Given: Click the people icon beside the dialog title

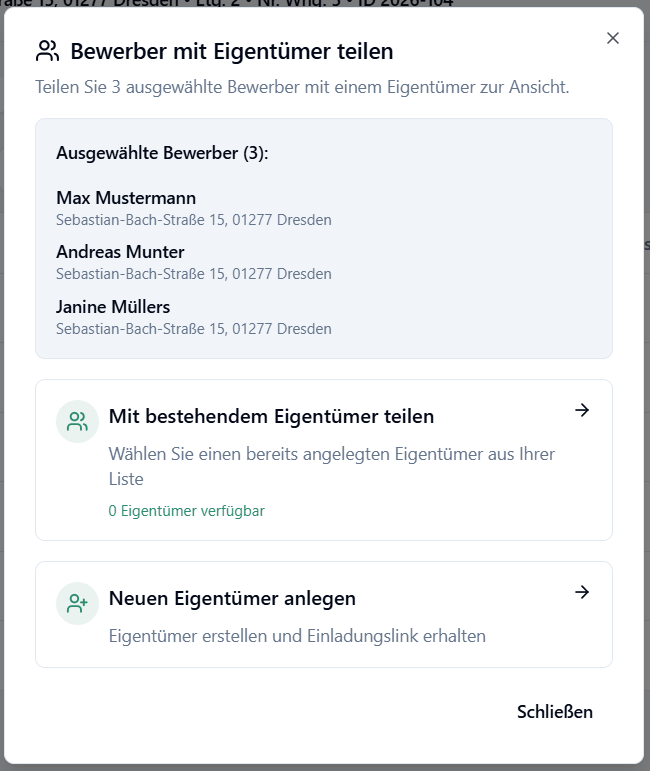Looking at the screenshot, I should tap(48, 51).
